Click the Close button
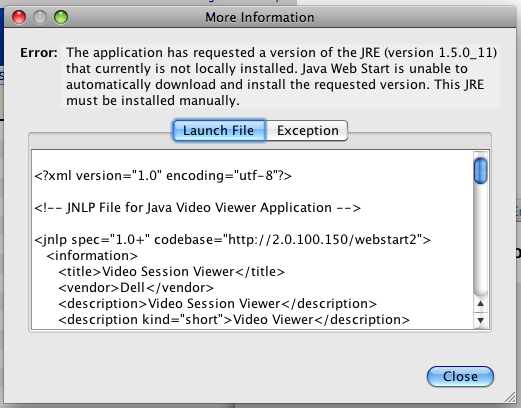This screenshot has width=521, height=408. (460, 377)
